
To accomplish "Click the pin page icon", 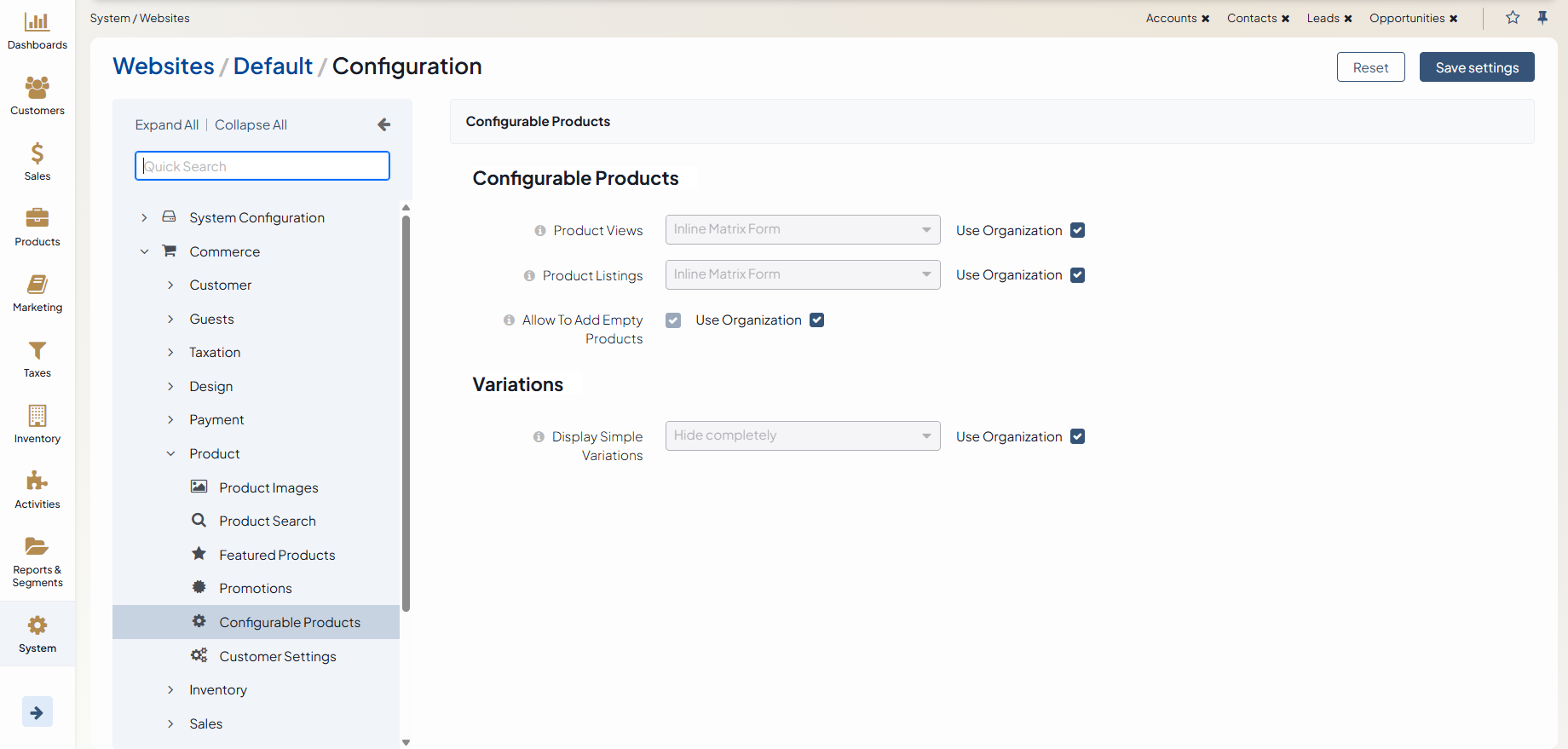I will (1542, 18).
